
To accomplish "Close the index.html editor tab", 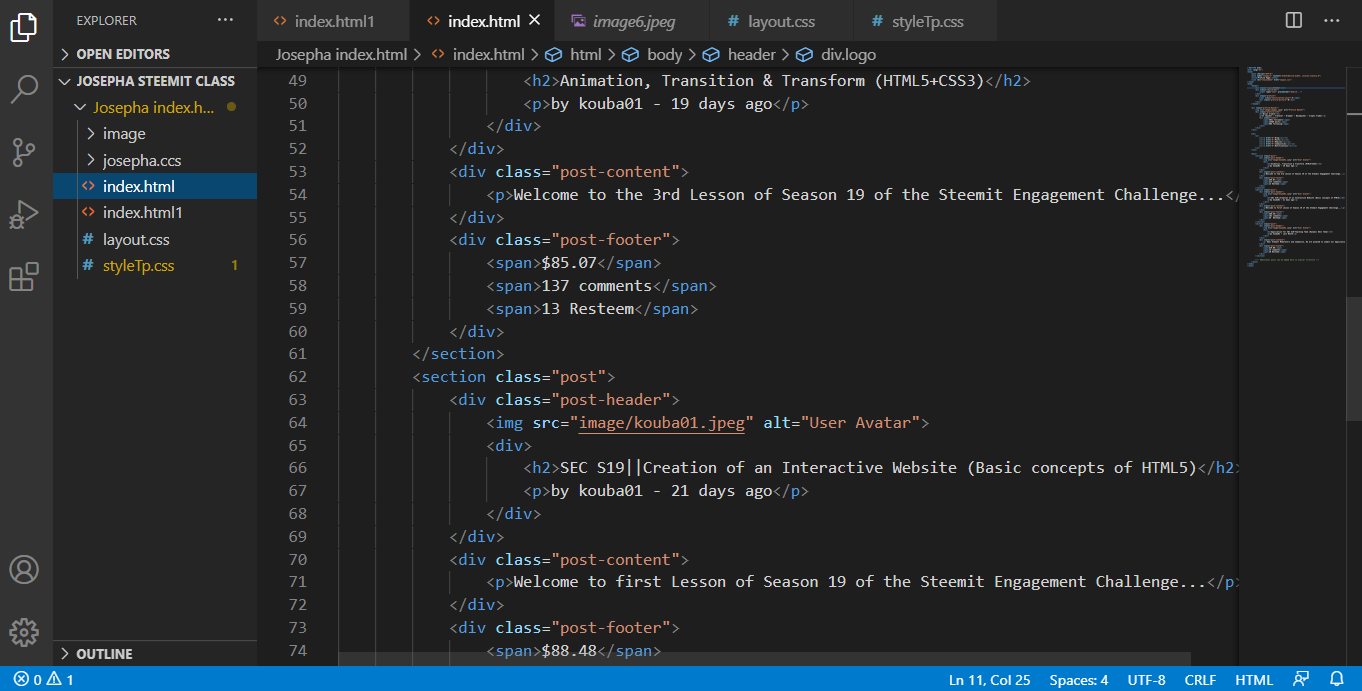I will [535, 20].
